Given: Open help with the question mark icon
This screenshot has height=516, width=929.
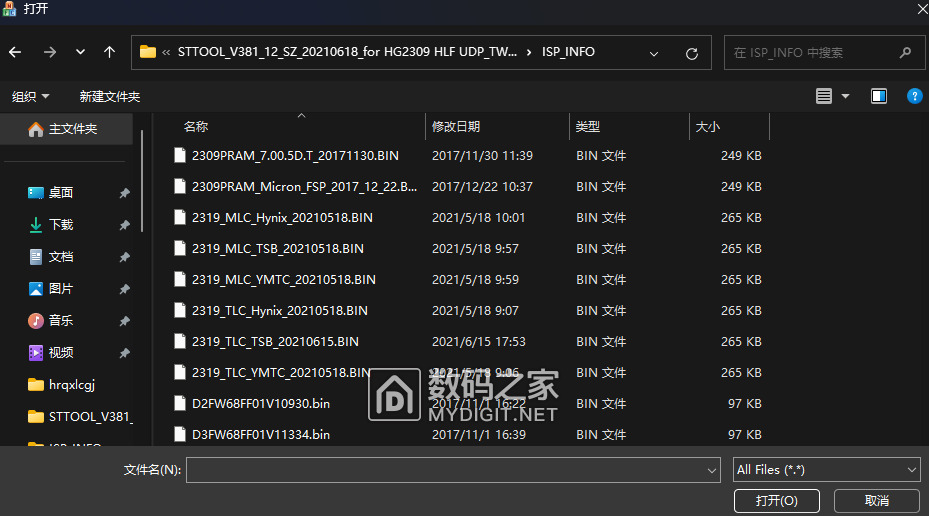Looking at the screenshot, I should point(914,96).
